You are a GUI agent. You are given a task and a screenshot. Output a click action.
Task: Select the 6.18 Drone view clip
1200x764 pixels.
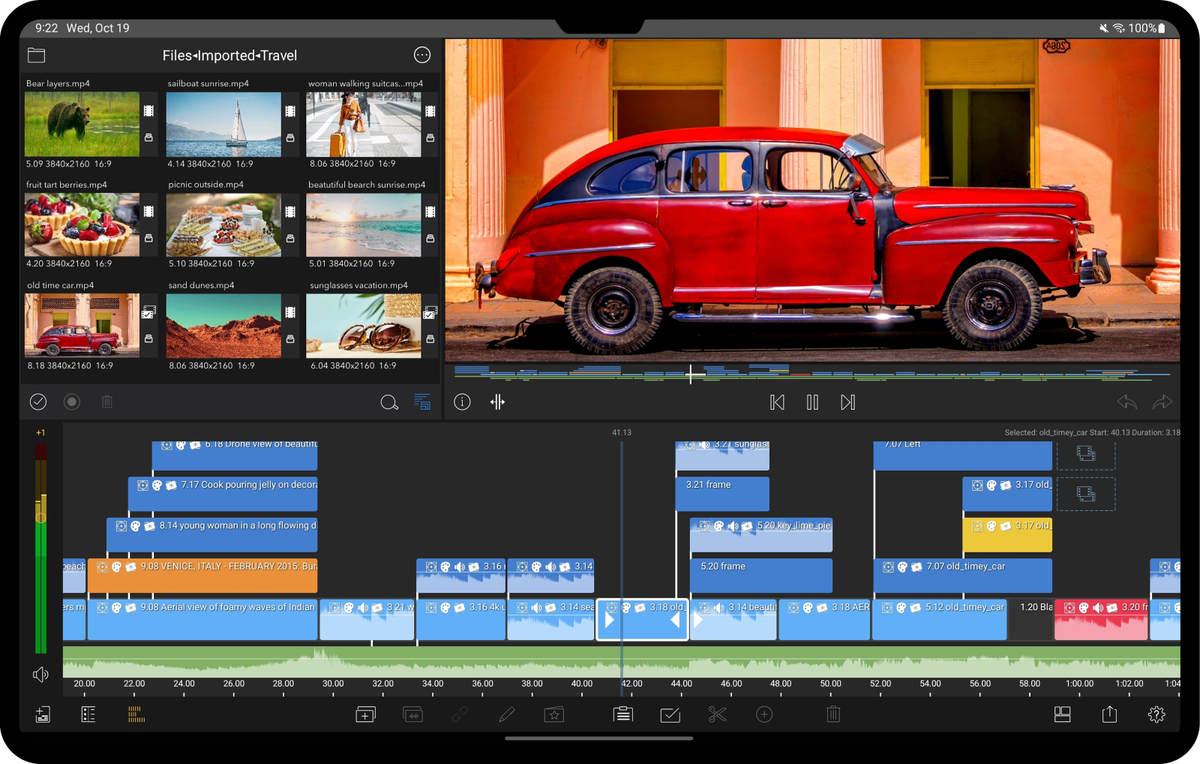coord(234,456)
